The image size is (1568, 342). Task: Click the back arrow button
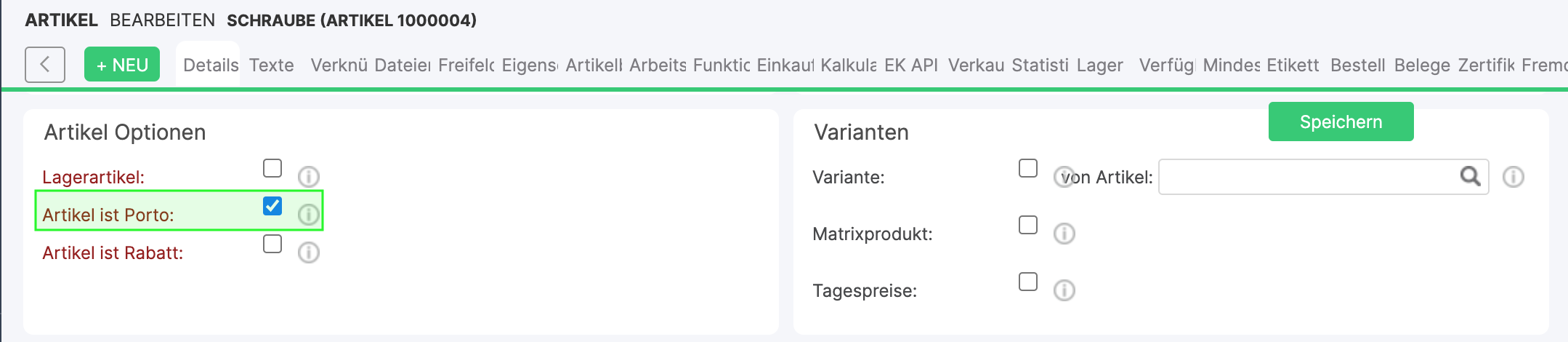pos(45,65)
